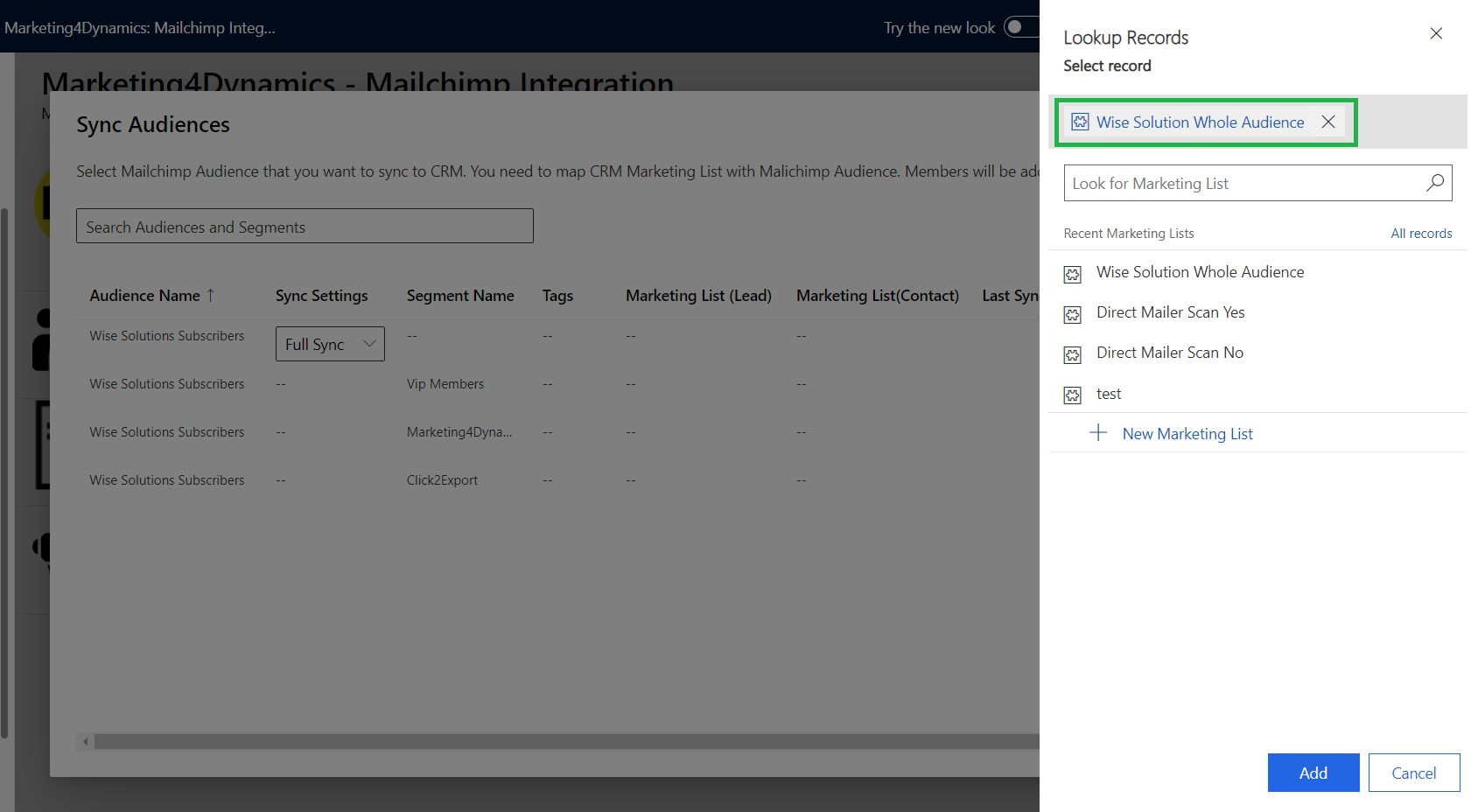
Task: Click icon beside Direct Mailer Scan Yes
Action: tap(1072, 314)
